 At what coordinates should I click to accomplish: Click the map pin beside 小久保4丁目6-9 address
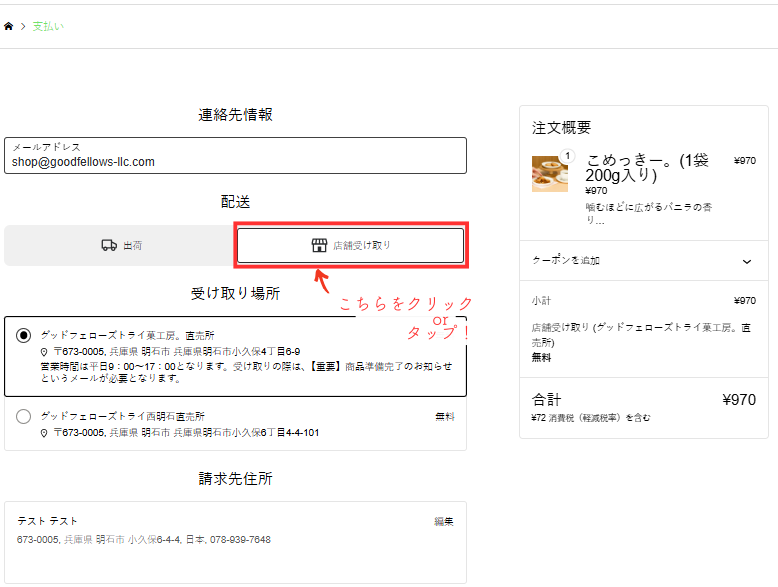click(x=44, y=352)
